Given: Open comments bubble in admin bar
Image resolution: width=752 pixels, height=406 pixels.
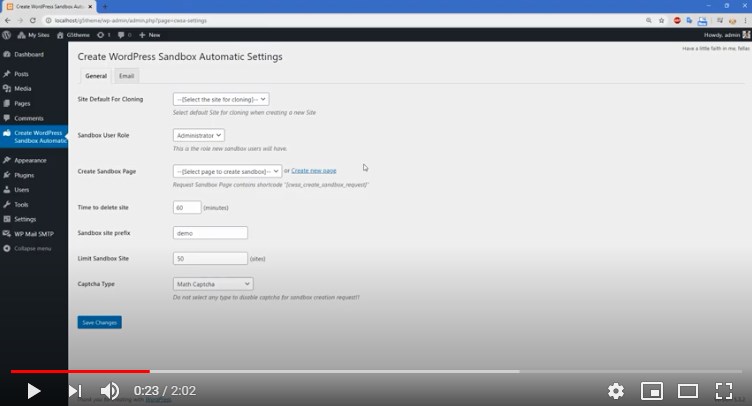Looking at the screenshot, I should pyautogui.click(x=125, y=35).
